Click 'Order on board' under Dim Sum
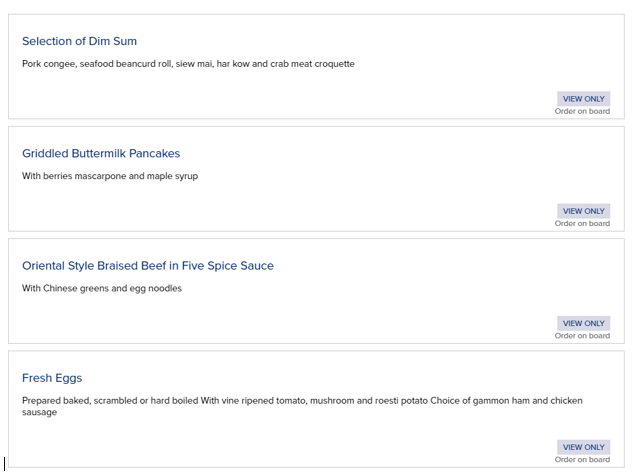The width and height of the screenshot is (633, 476). point(582,112)
